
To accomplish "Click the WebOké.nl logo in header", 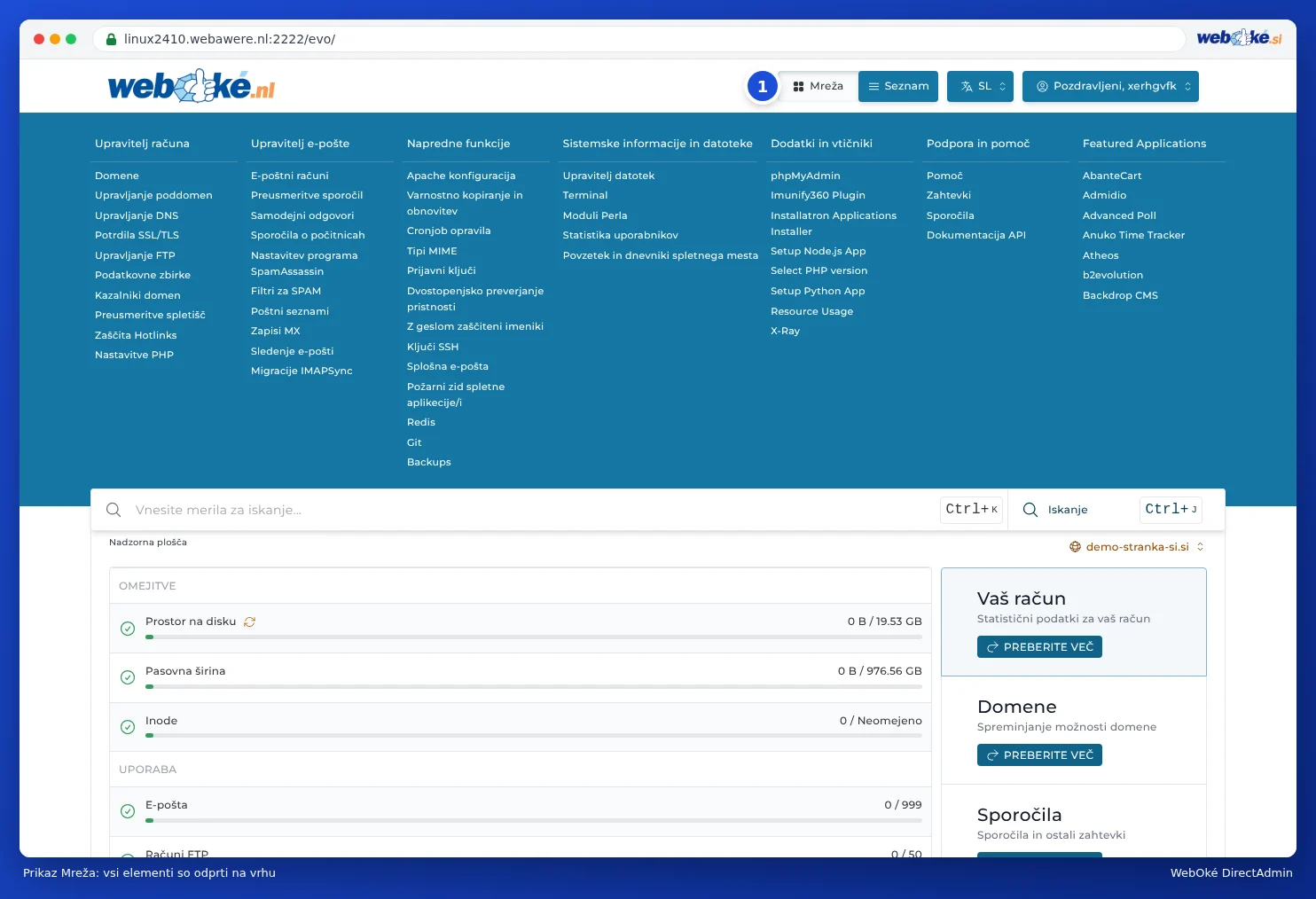I will pos(192,86).
